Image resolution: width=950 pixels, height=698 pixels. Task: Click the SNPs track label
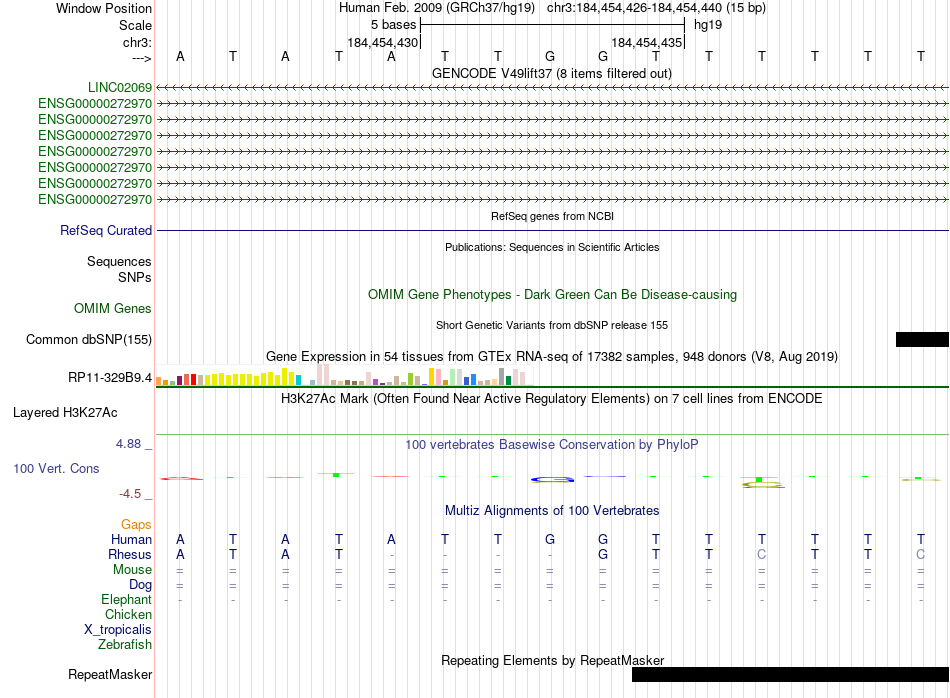pyautogui.click(x=135, y=277)
